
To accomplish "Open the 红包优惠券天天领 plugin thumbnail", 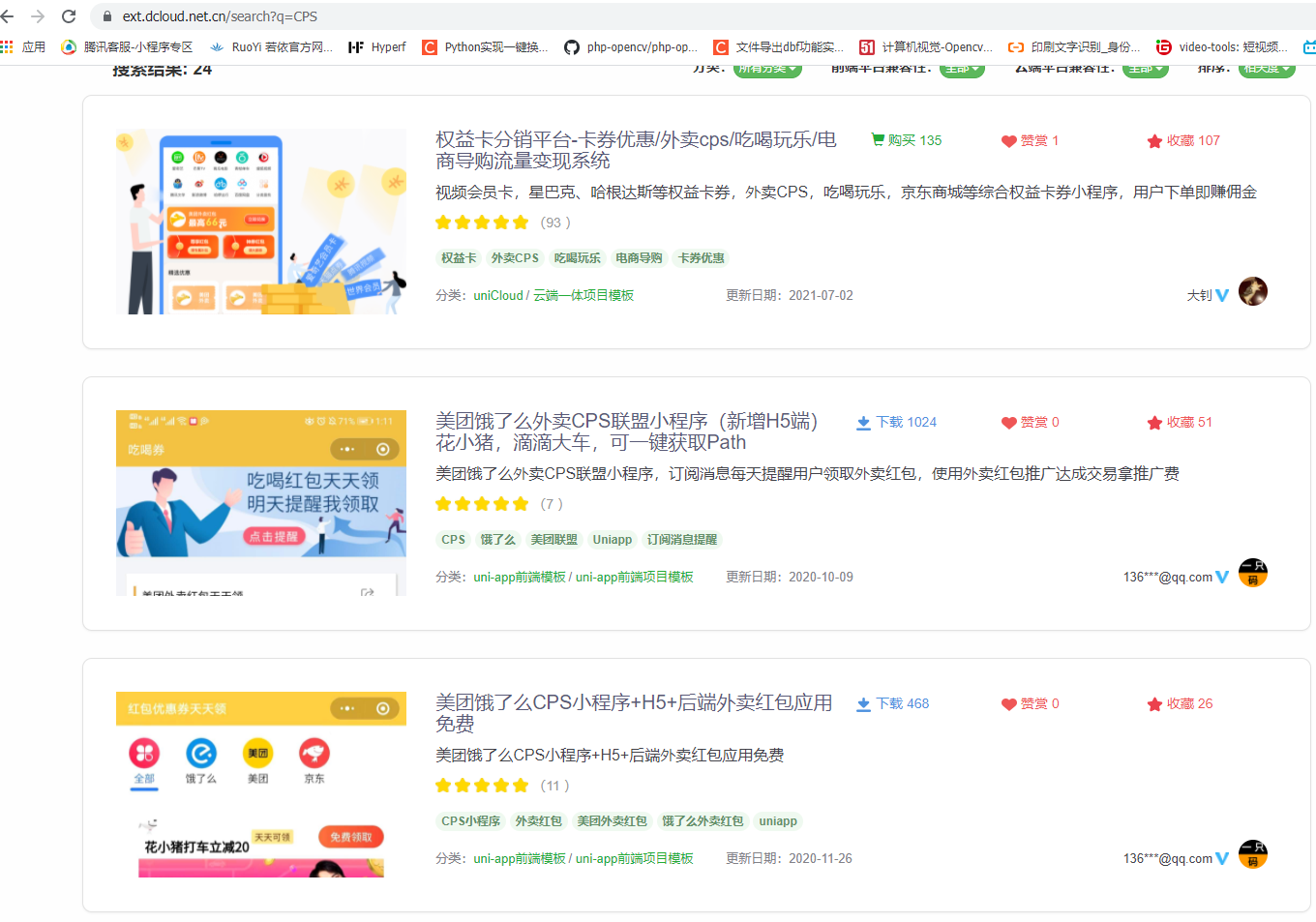I will [261, 785].
